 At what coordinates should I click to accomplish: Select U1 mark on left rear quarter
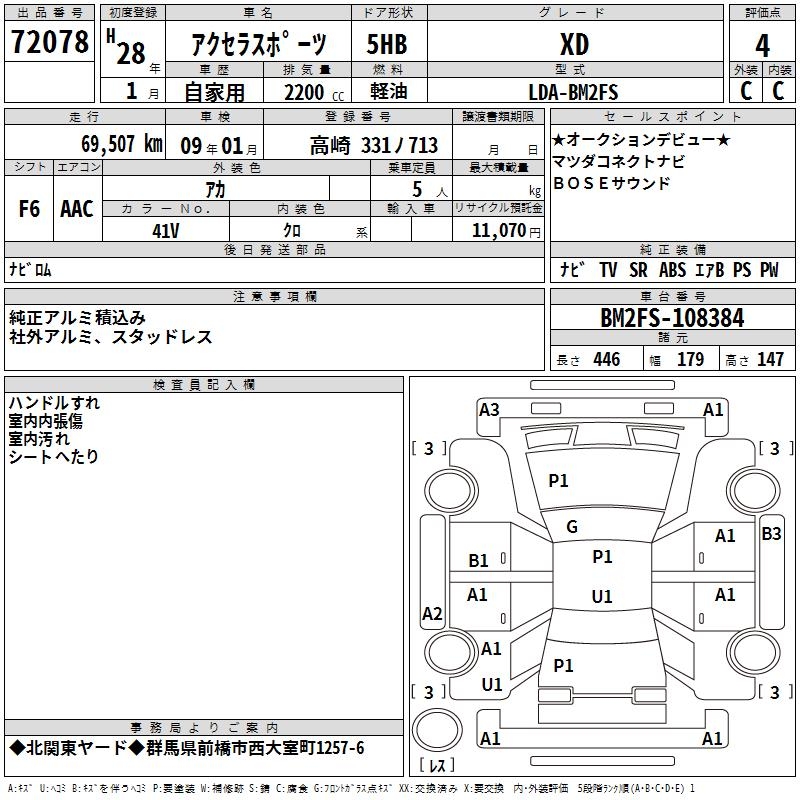pos(492,685)
